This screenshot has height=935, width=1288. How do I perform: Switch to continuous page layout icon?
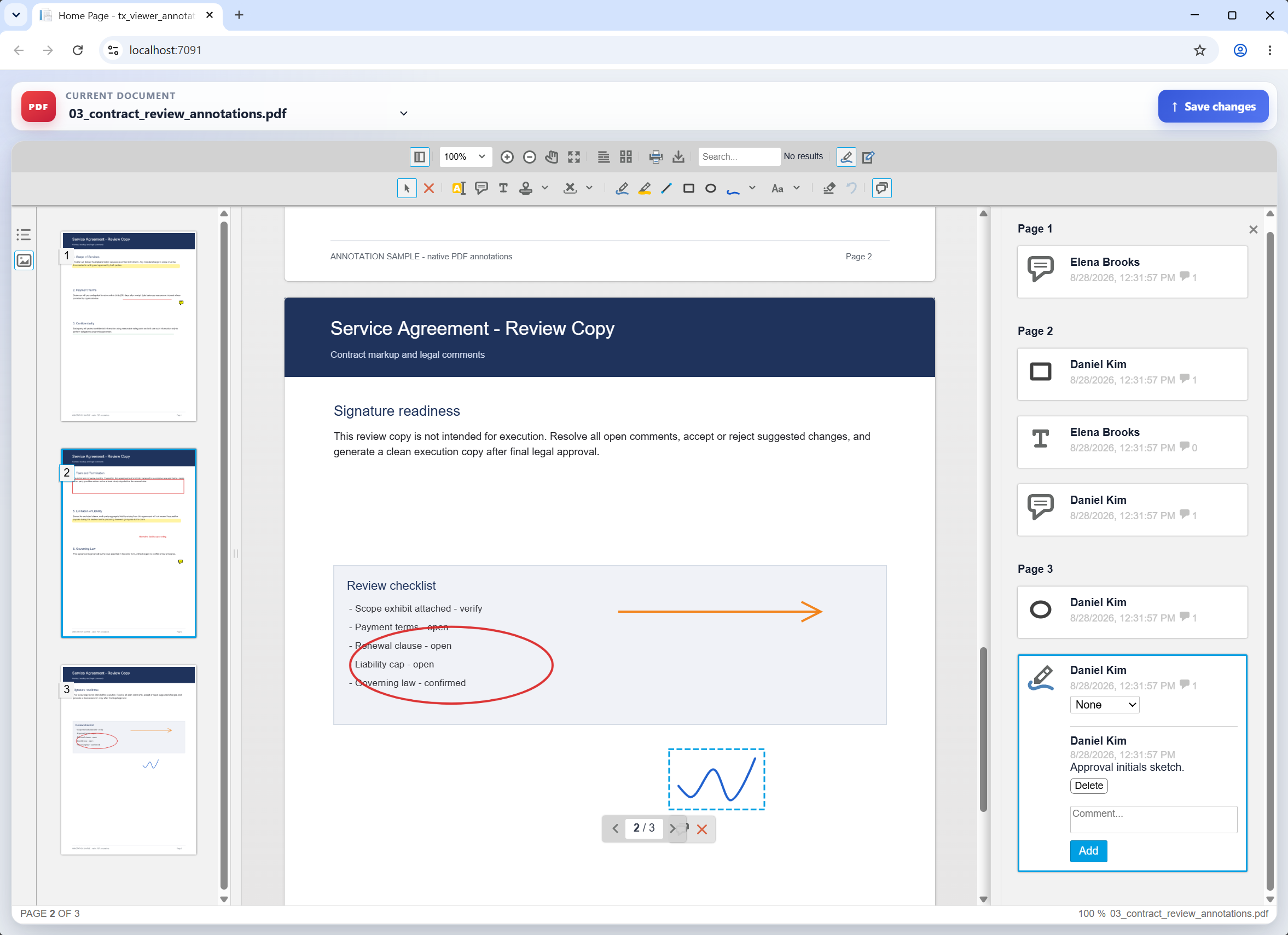(604, 156)
